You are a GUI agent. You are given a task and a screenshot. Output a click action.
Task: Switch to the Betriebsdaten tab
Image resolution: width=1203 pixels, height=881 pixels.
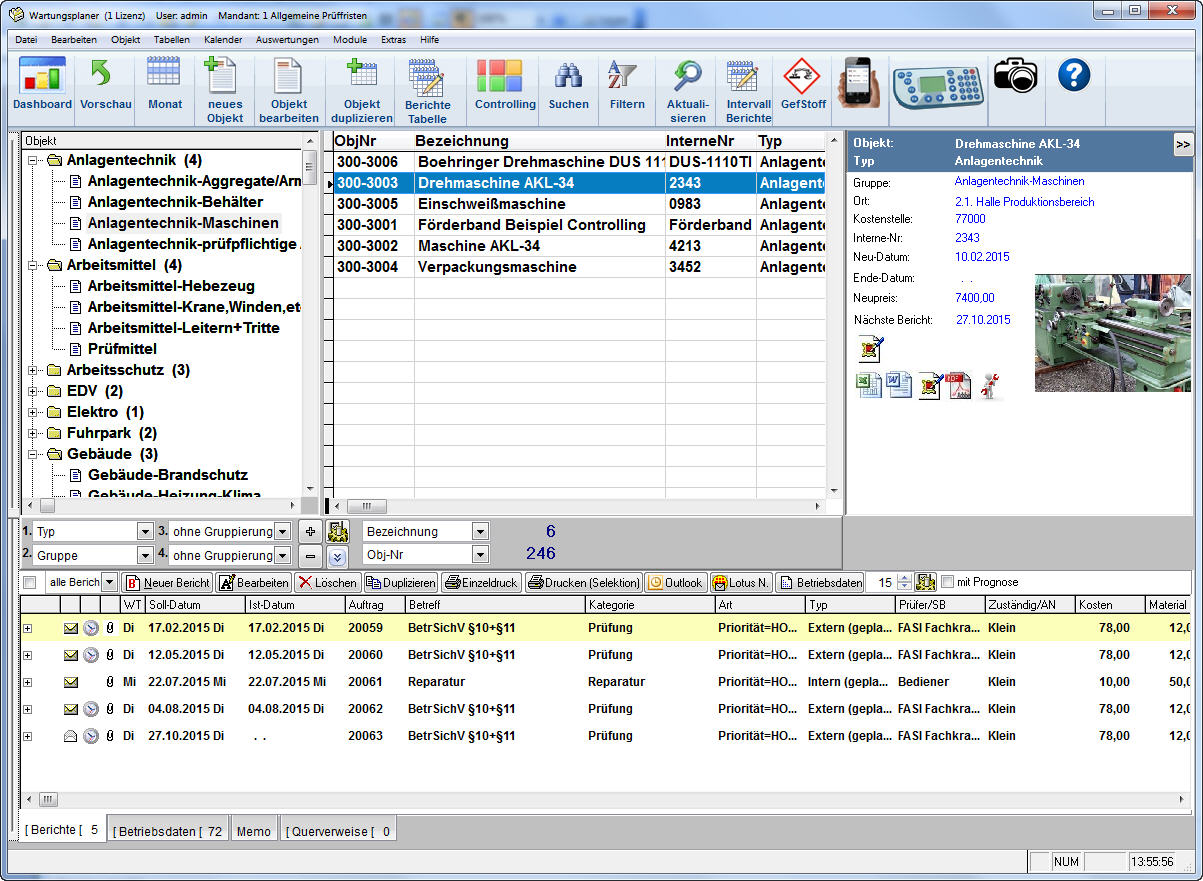169,831
